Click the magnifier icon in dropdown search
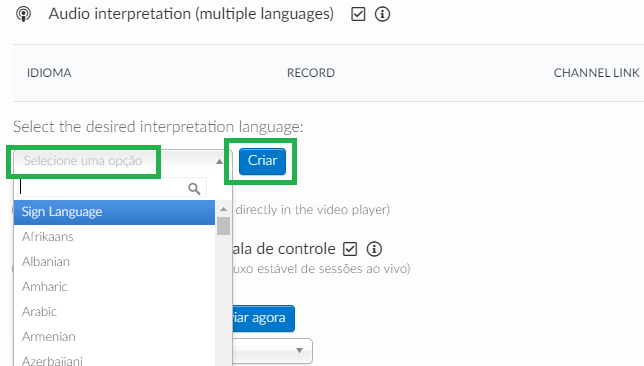This screenshot has height=366, width=644. (x=194, y=189)
